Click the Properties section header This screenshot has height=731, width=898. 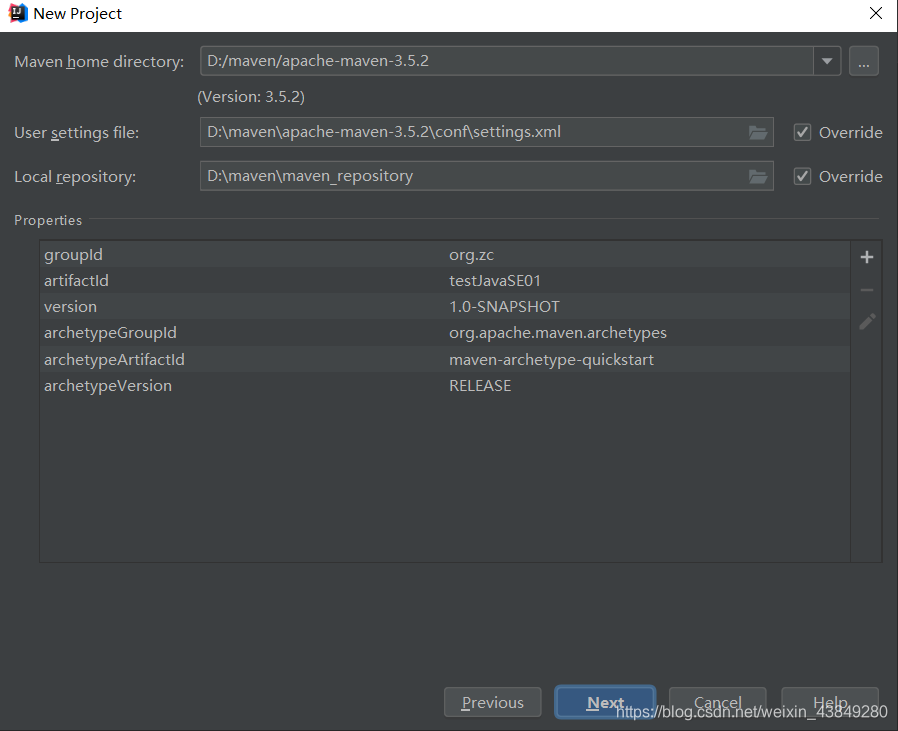click(x=48, y=220)
